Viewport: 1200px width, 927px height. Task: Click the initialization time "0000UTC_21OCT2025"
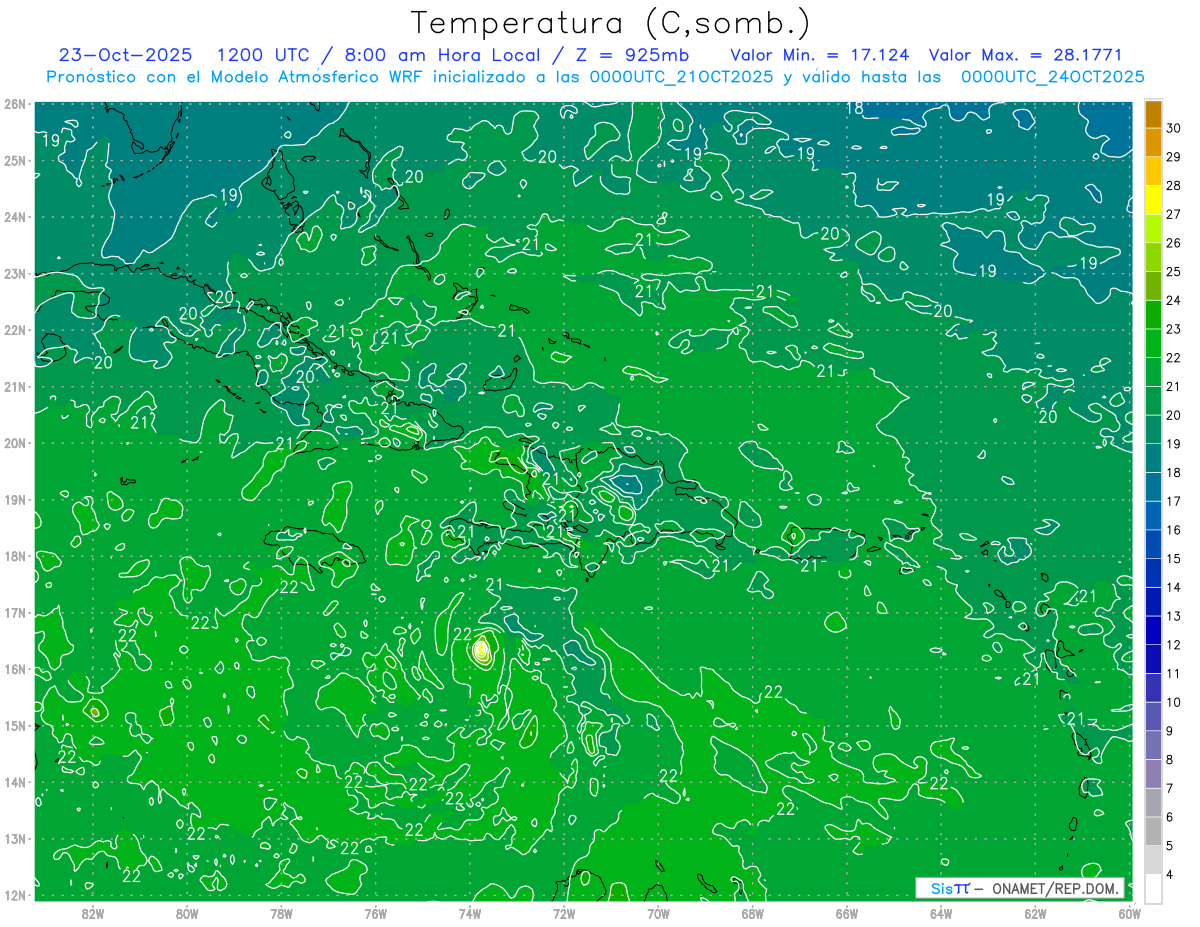[x=681, y=77]
